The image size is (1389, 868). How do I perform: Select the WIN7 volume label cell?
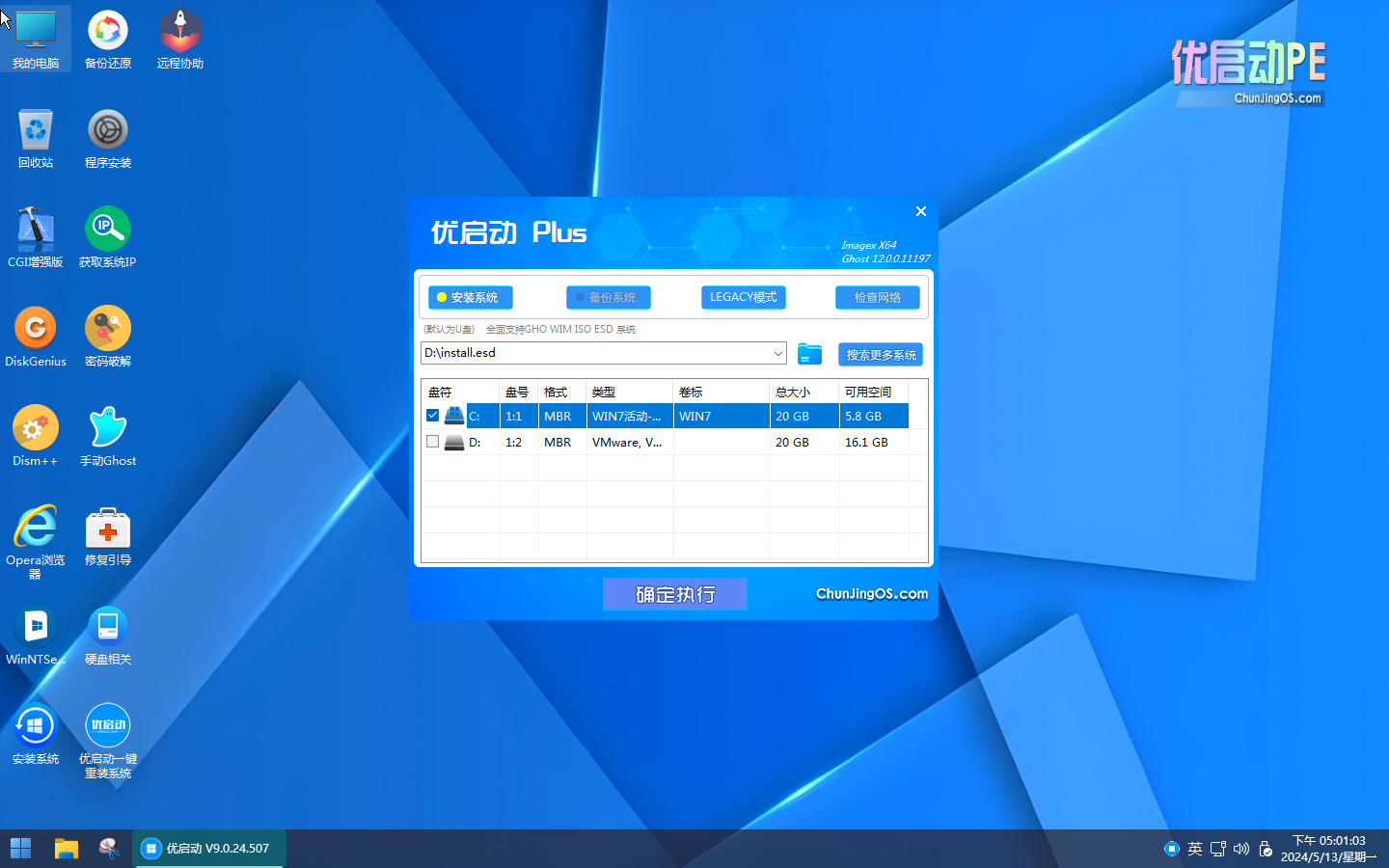coord(722,416)
